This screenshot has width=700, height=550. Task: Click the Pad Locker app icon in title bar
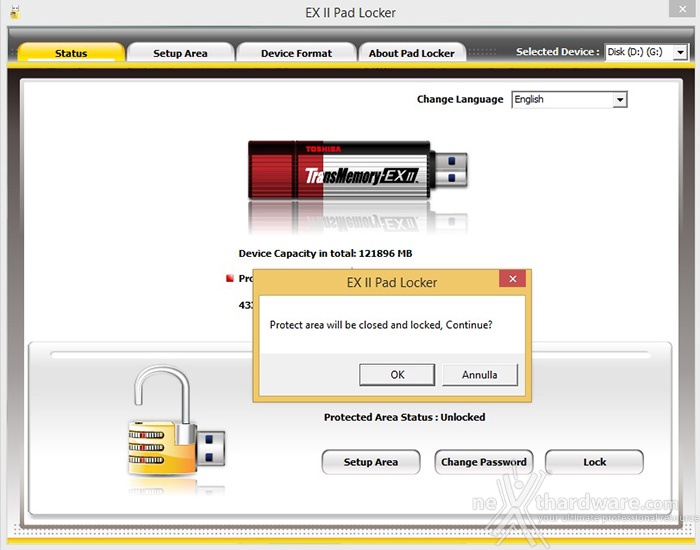pyautogui.click(x=15, y=12)
